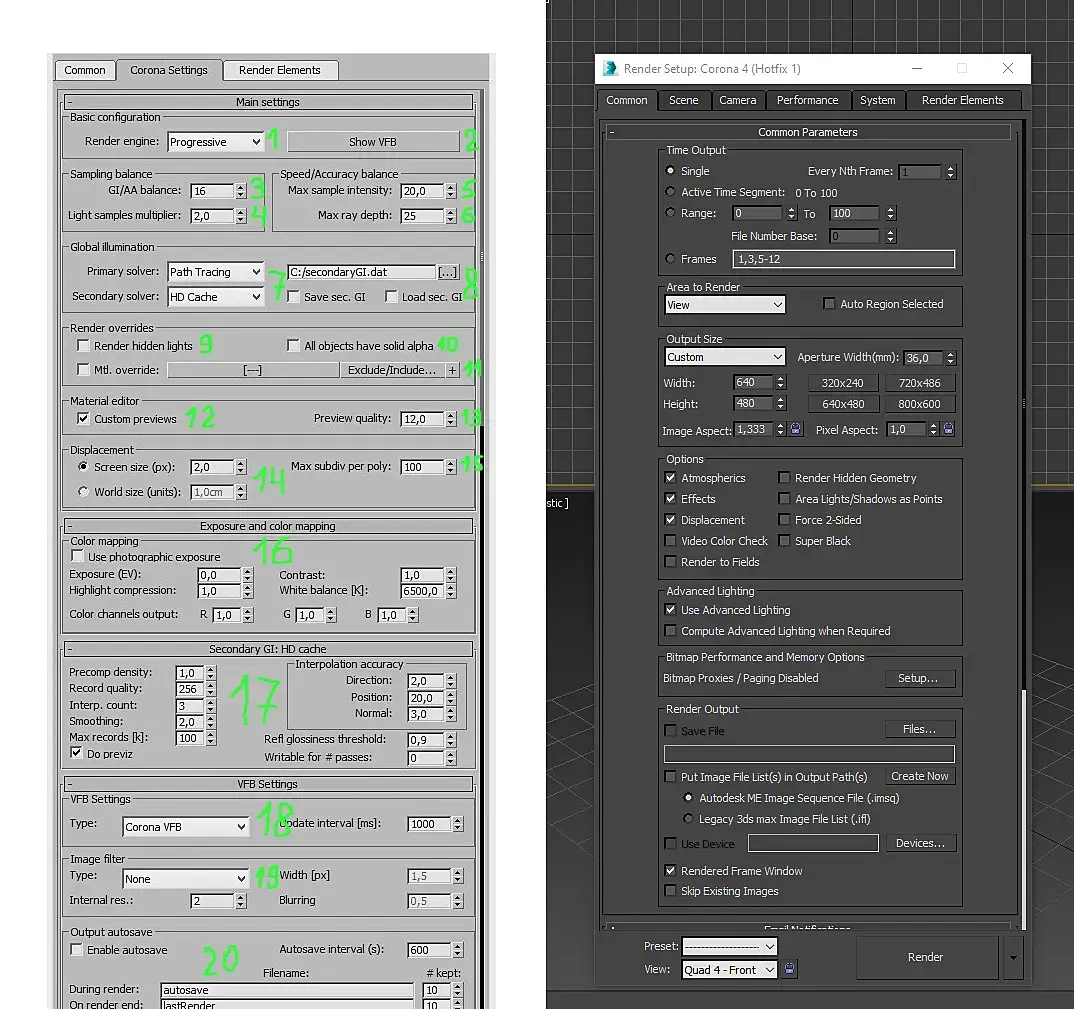This screenshot has height=1009, width=1074.
Task: Enable the Enable autosave checkbox
Action: point(77,949)
